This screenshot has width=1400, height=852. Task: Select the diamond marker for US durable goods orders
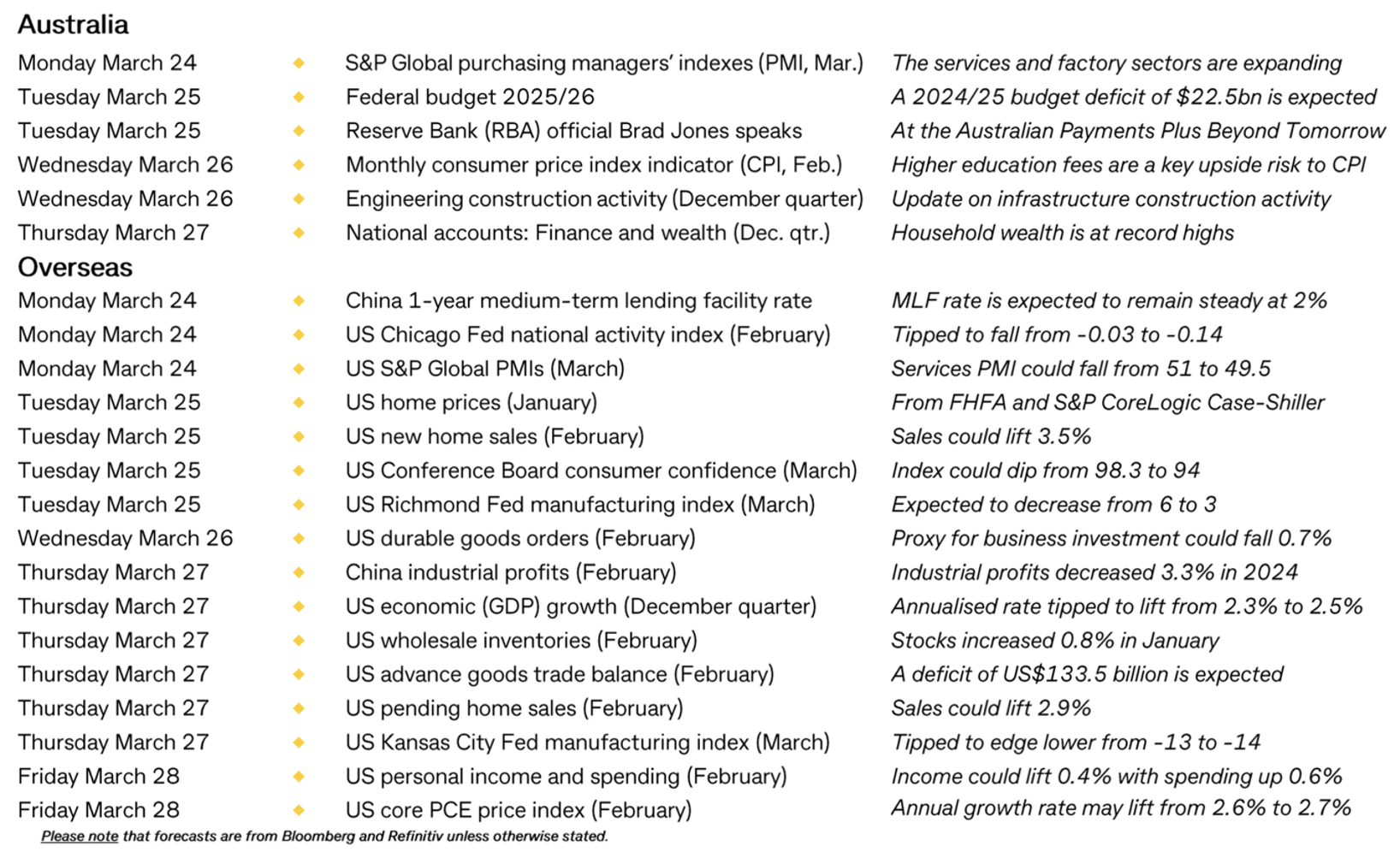tap(299, 539)
